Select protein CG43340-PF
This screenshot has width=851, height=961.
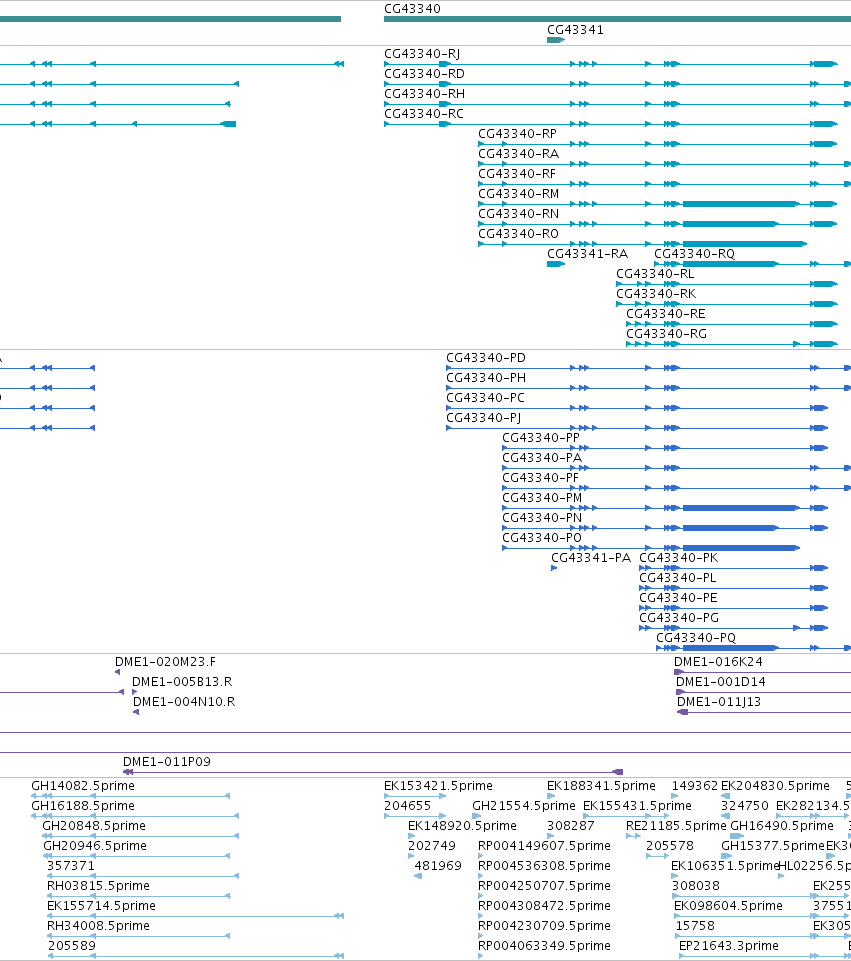coord(540,477)
